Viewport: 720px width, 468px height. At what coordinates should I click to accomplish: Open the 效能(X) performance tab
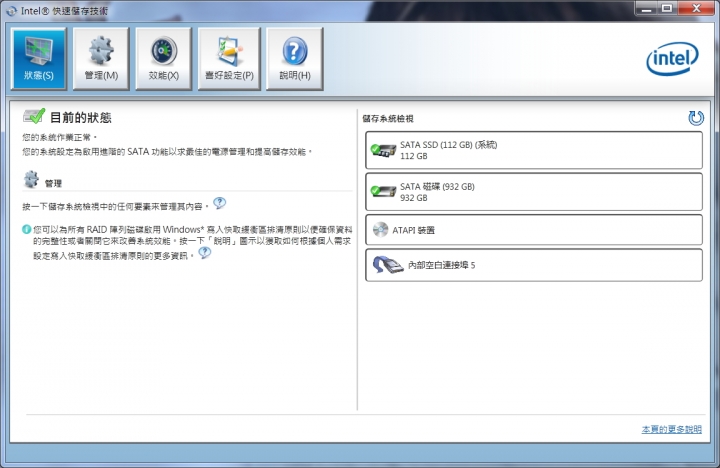coord(163,58)
